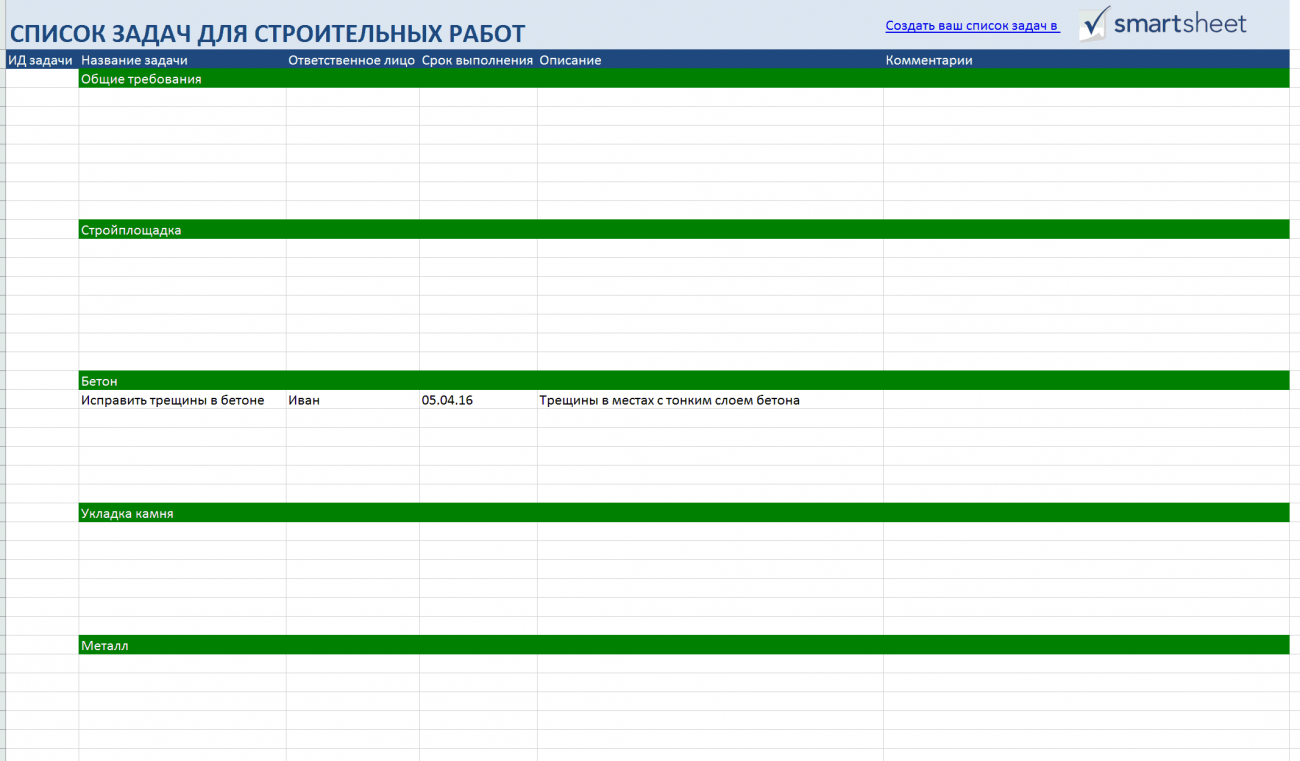This screenshot has height=761, width=1300.
Task: Select the 'Описание' column header
Action: pyautogui.click(x=710, y=60)
